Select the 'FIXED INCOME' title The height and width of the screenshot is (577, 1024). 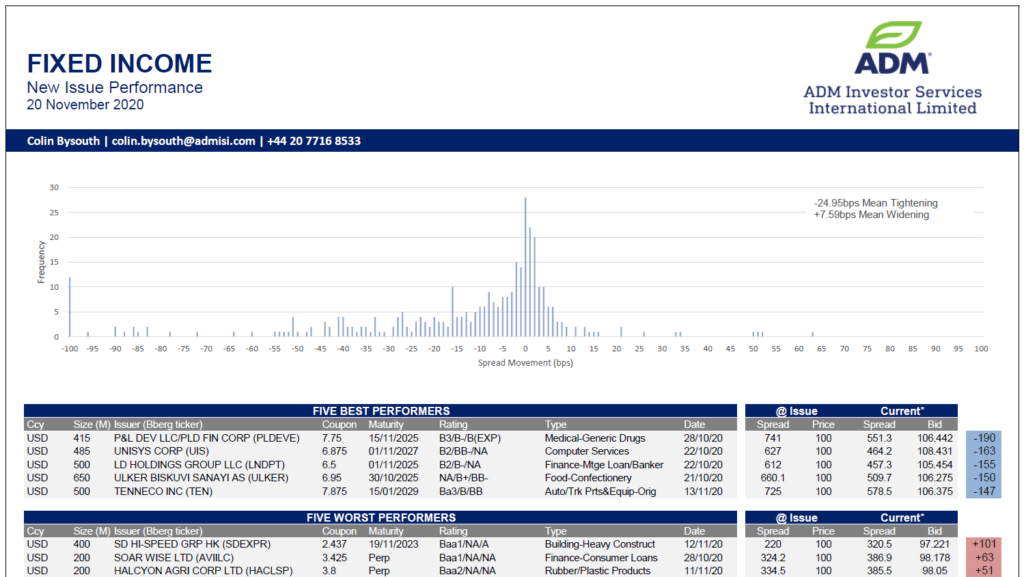coord(120,63)
